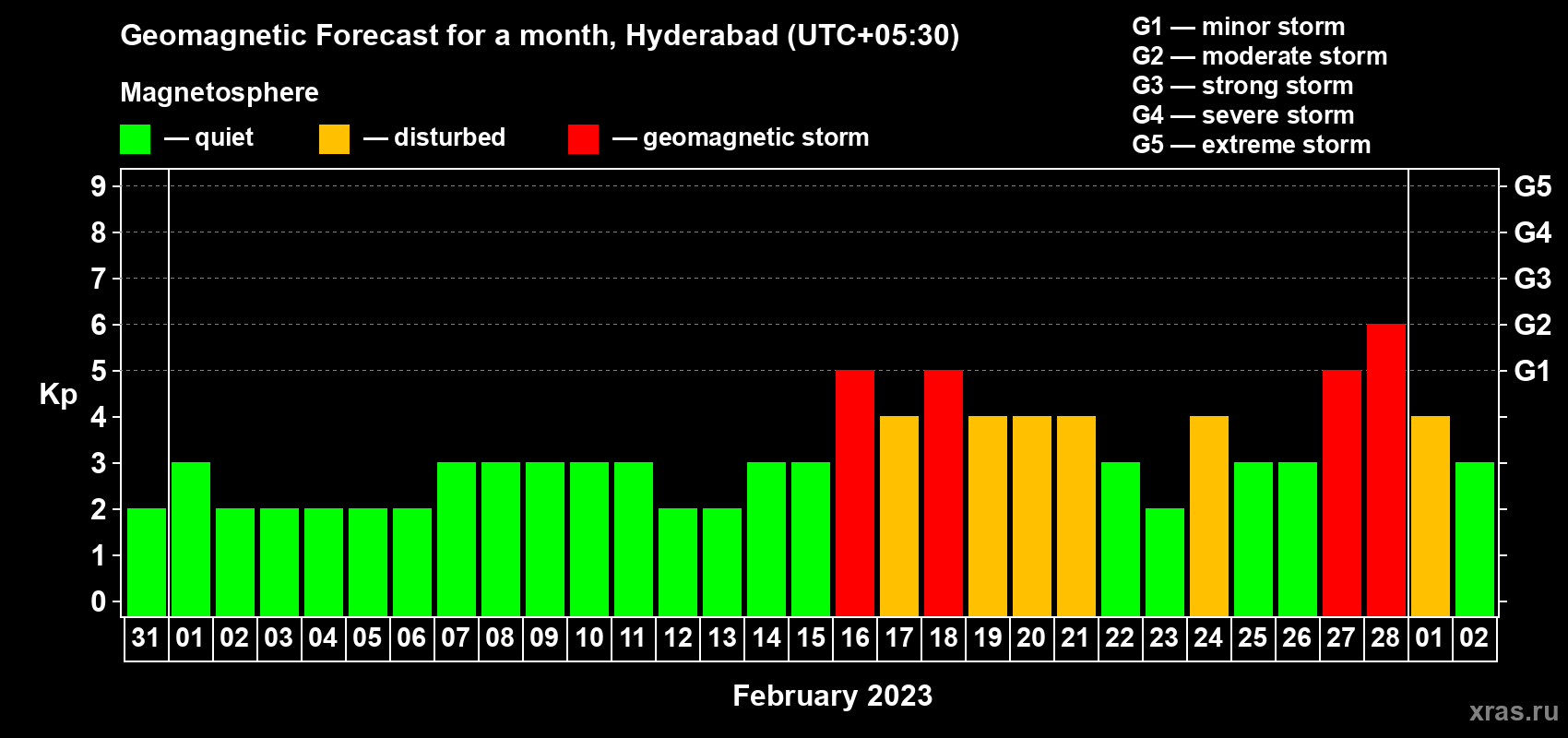Click the Kp axis value 9
This screenshot has width=1568, height=738.
point(99,186)
